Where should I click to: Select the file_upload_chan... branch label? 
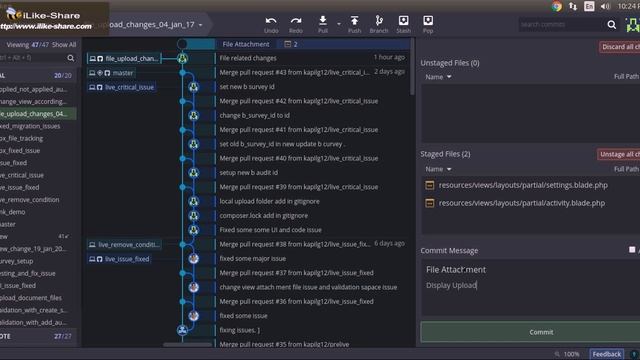coord(124,58)
